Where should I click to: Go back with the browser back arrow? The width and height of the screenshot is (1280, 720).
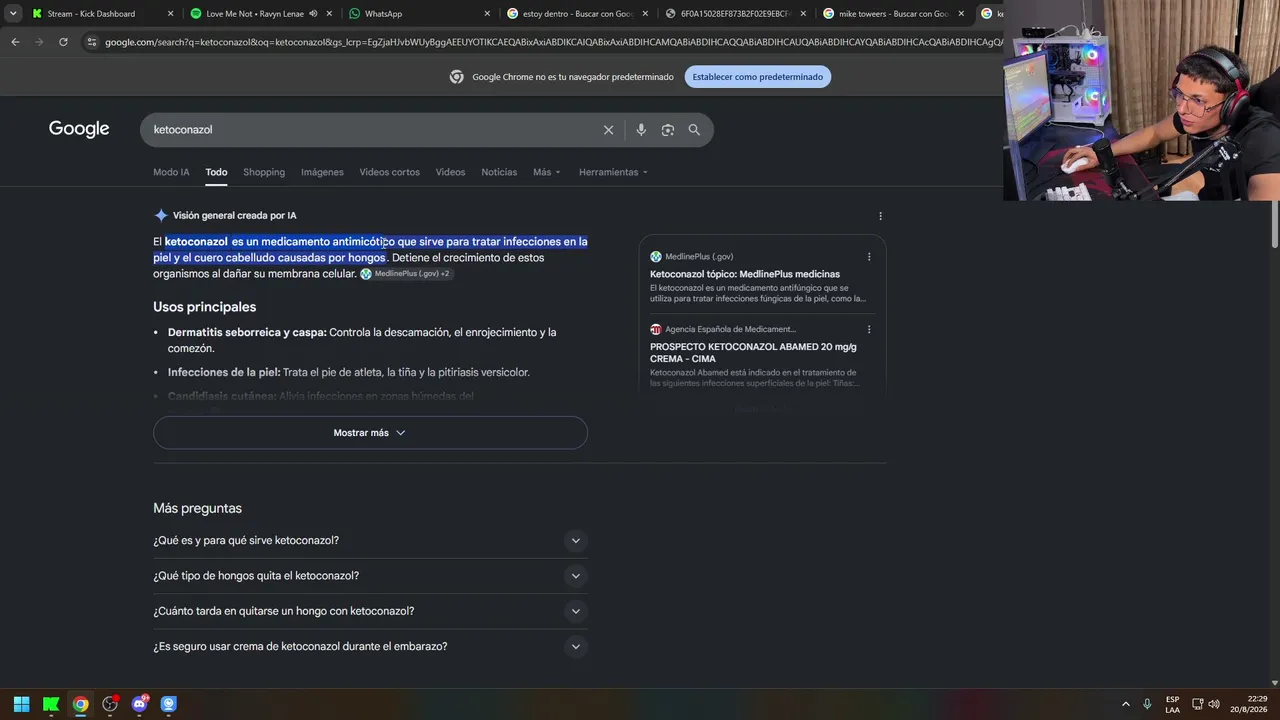pyautogui.click(x=15, y=42)
